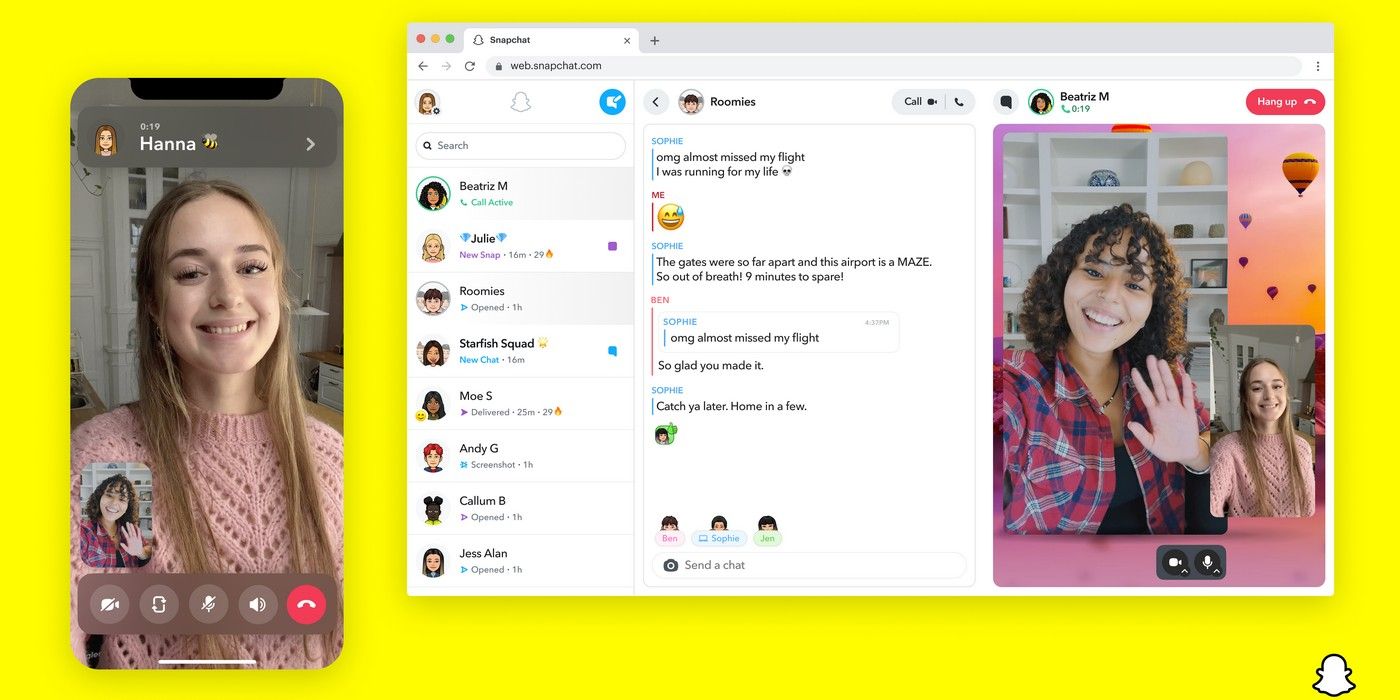
Task: Tap the flip camera icon on the phone
Action: pos(158,604)
